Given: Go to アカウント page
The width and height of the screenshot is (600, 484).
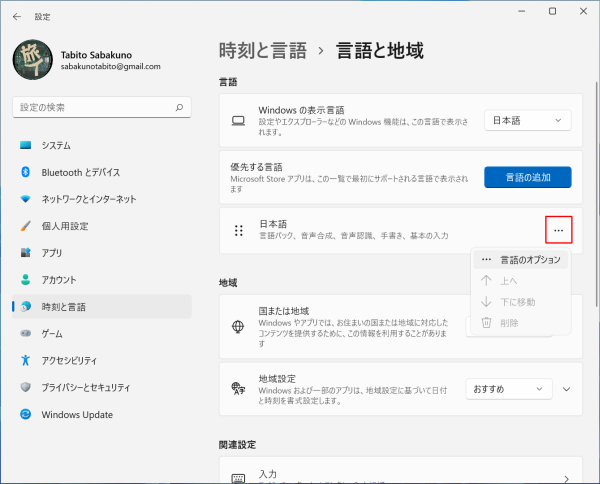Looking at the screenshot, I should 102,280.
